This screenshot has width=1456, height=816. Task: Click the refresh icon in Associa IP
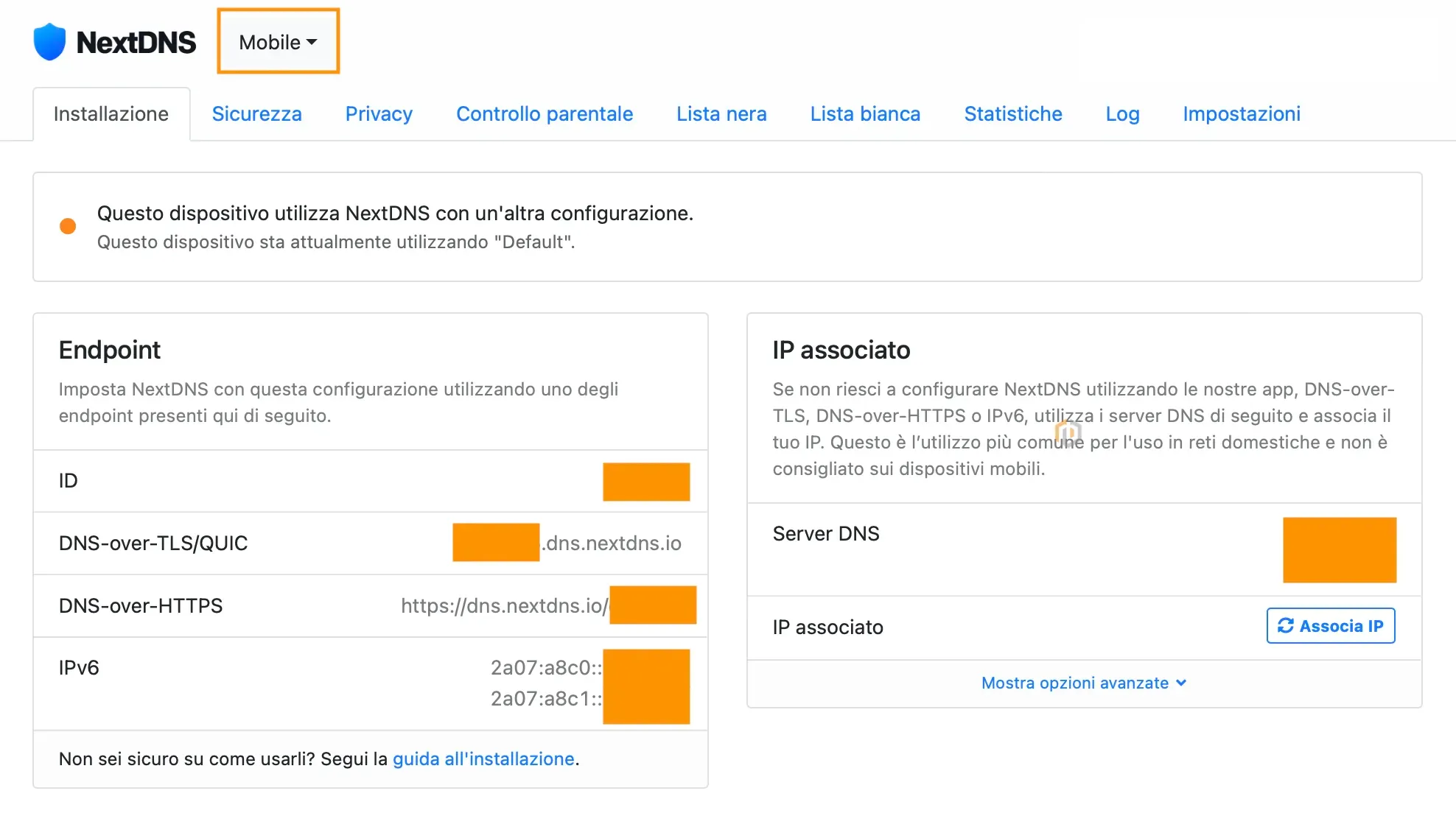click(x=1286, y=626)
